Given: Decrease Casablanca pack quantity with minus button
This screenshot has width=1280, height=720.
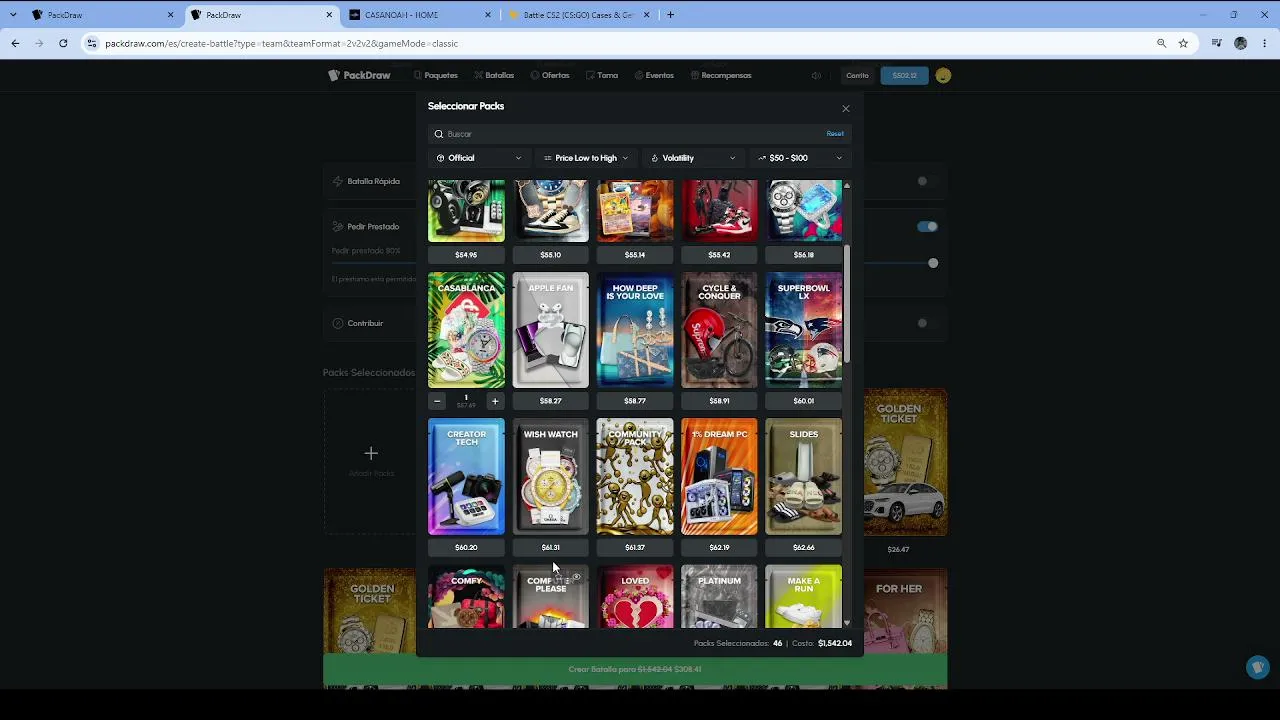Looking at the screenshot, I should [x=437, y=401].
